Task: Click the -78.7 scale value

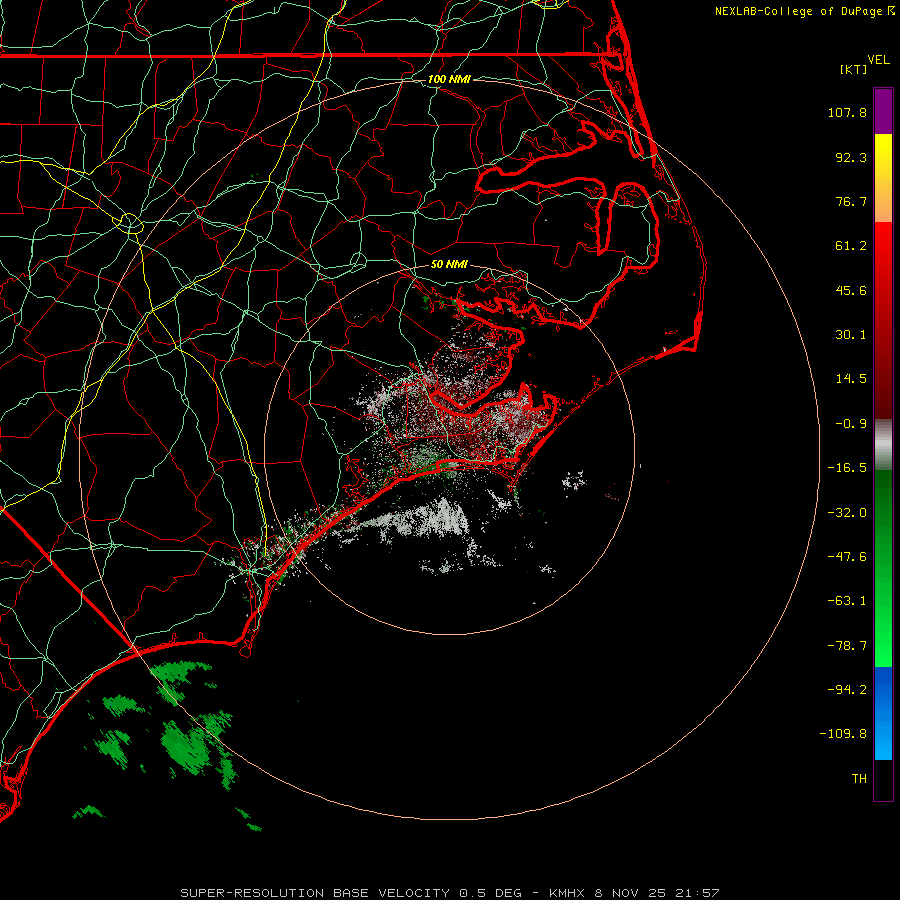Action: 847,646
